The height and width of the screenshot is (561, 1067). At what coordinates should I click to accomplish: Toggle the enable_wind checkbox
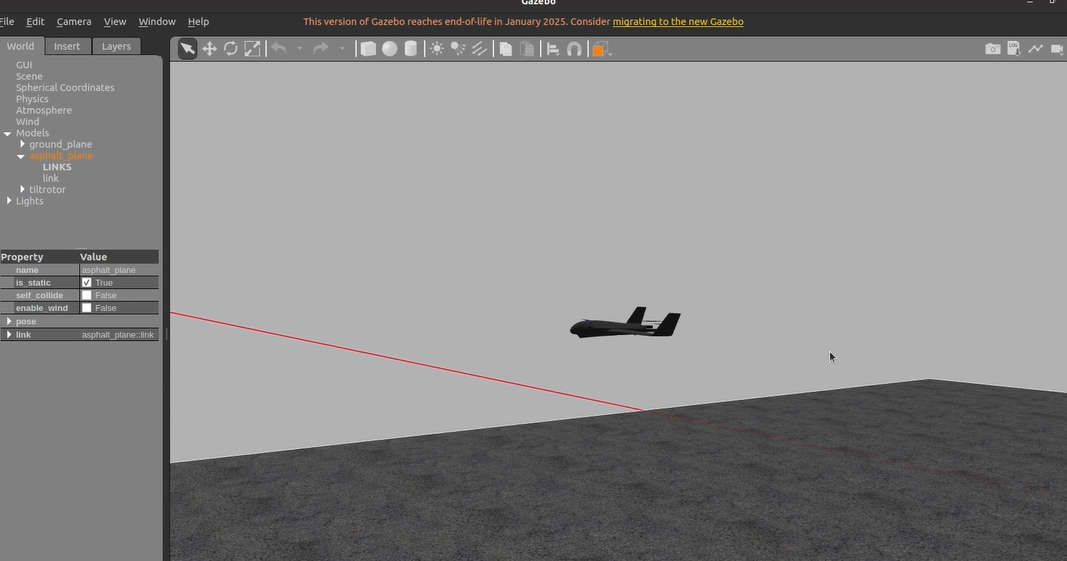[87, 308]
